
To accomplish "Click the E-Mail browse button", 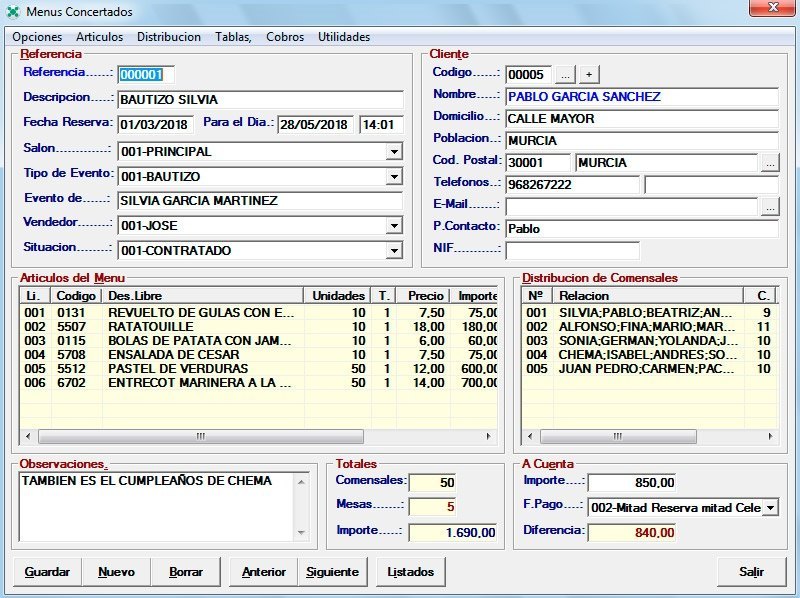I will click(769, 207).
